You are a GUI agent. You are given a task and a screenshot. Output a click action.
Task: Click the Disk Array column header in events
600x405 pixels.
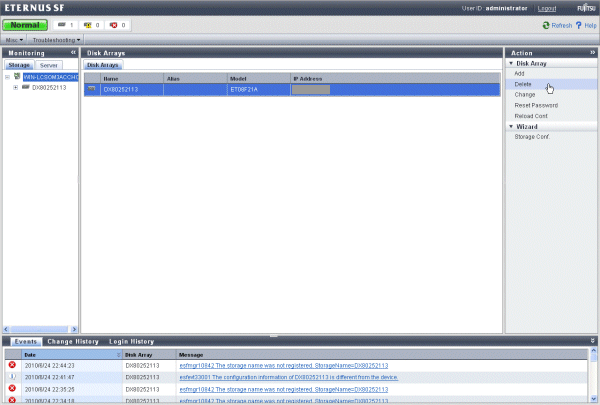tap(149, 355)
